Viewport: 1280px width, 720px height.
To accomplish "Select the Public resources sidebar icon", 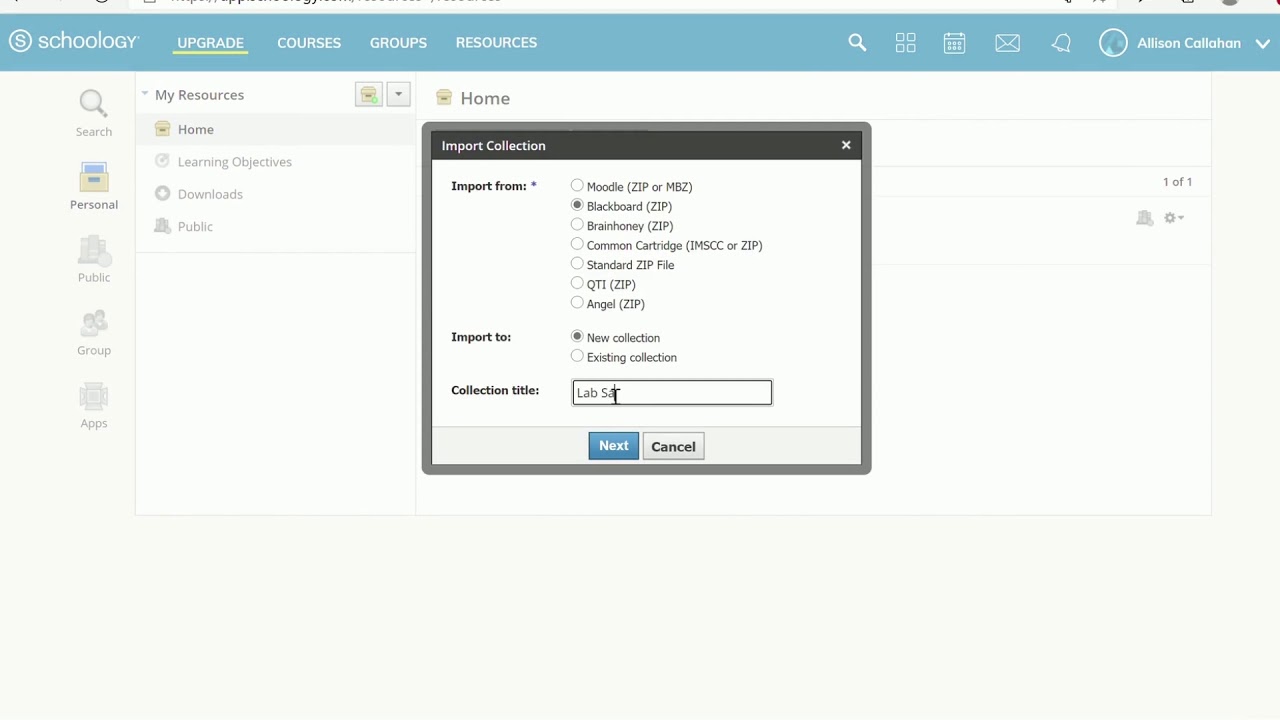I will coord(94,259).
